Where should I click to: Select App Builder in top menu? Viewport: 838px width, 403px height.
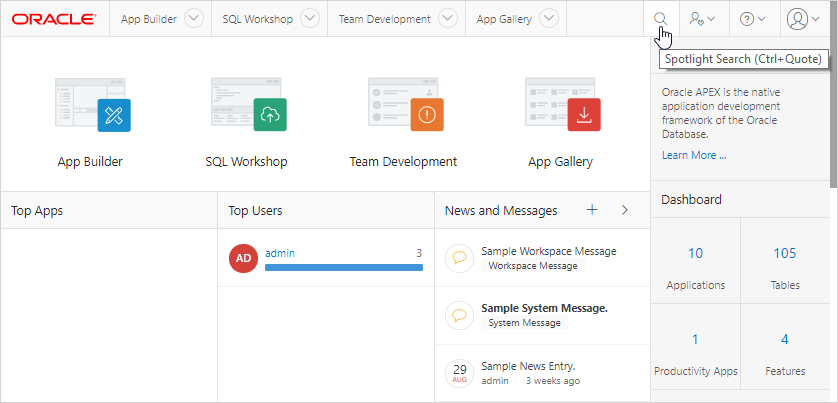pyautogui.click(x=149, y=19)
